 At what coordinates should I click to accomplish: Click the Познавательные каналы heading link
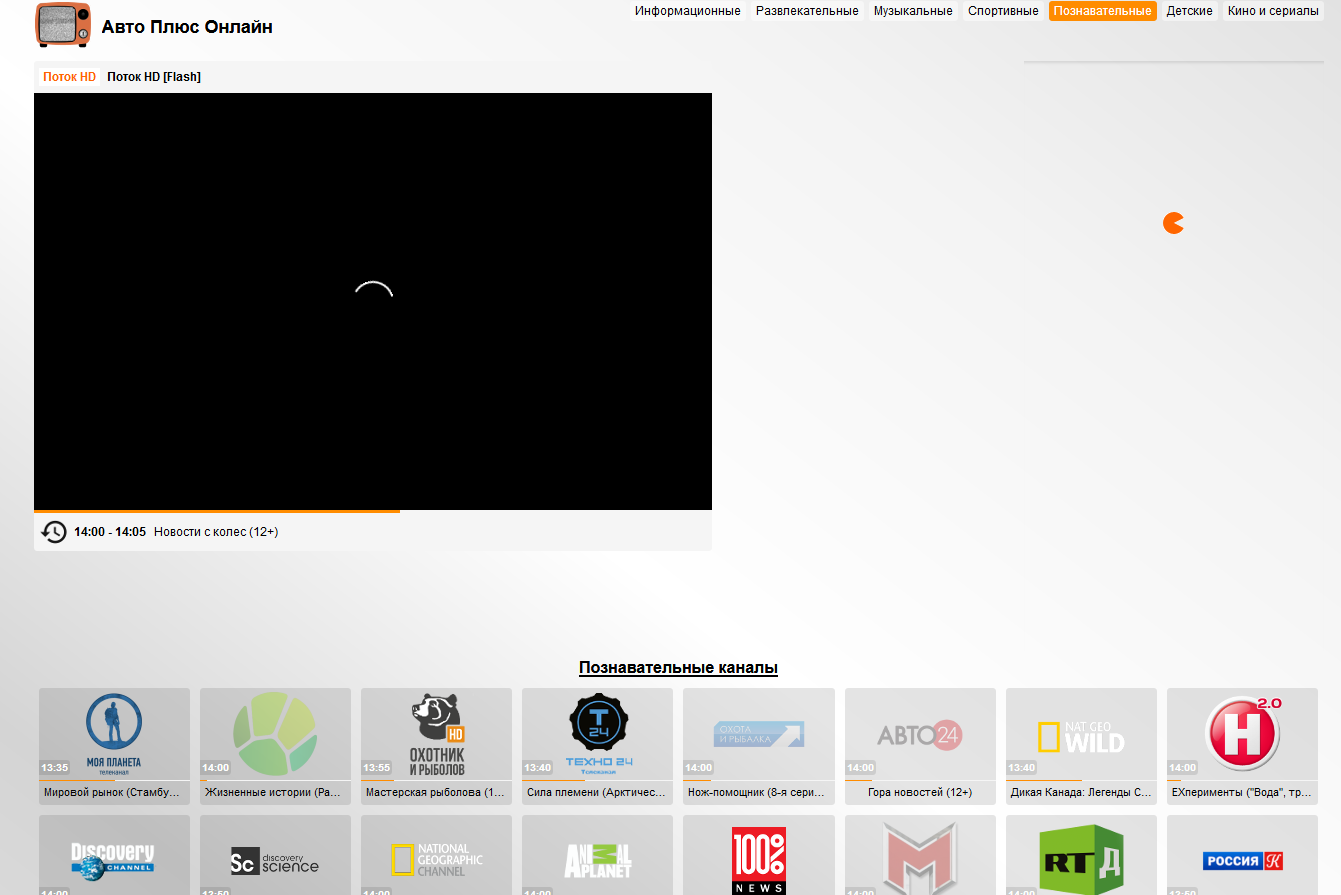tap(677, 667)
